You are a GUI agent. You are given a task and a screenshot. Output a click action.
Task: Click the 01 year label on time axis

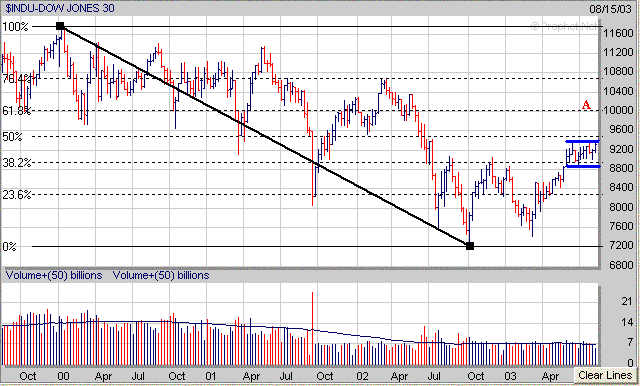click(x=211, y=376)
